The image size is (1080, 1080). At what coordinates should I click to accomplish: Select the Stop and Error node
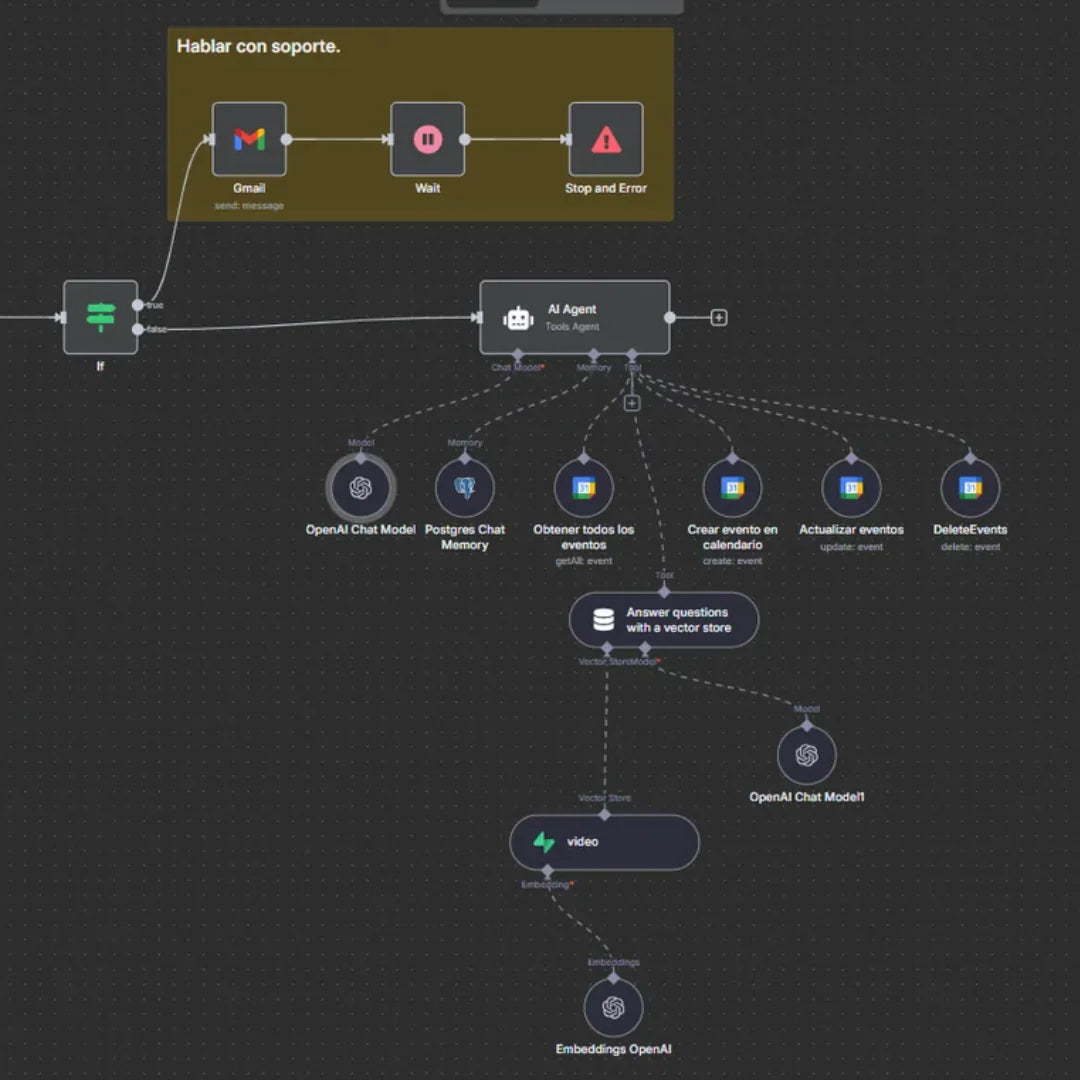(605, 139)
